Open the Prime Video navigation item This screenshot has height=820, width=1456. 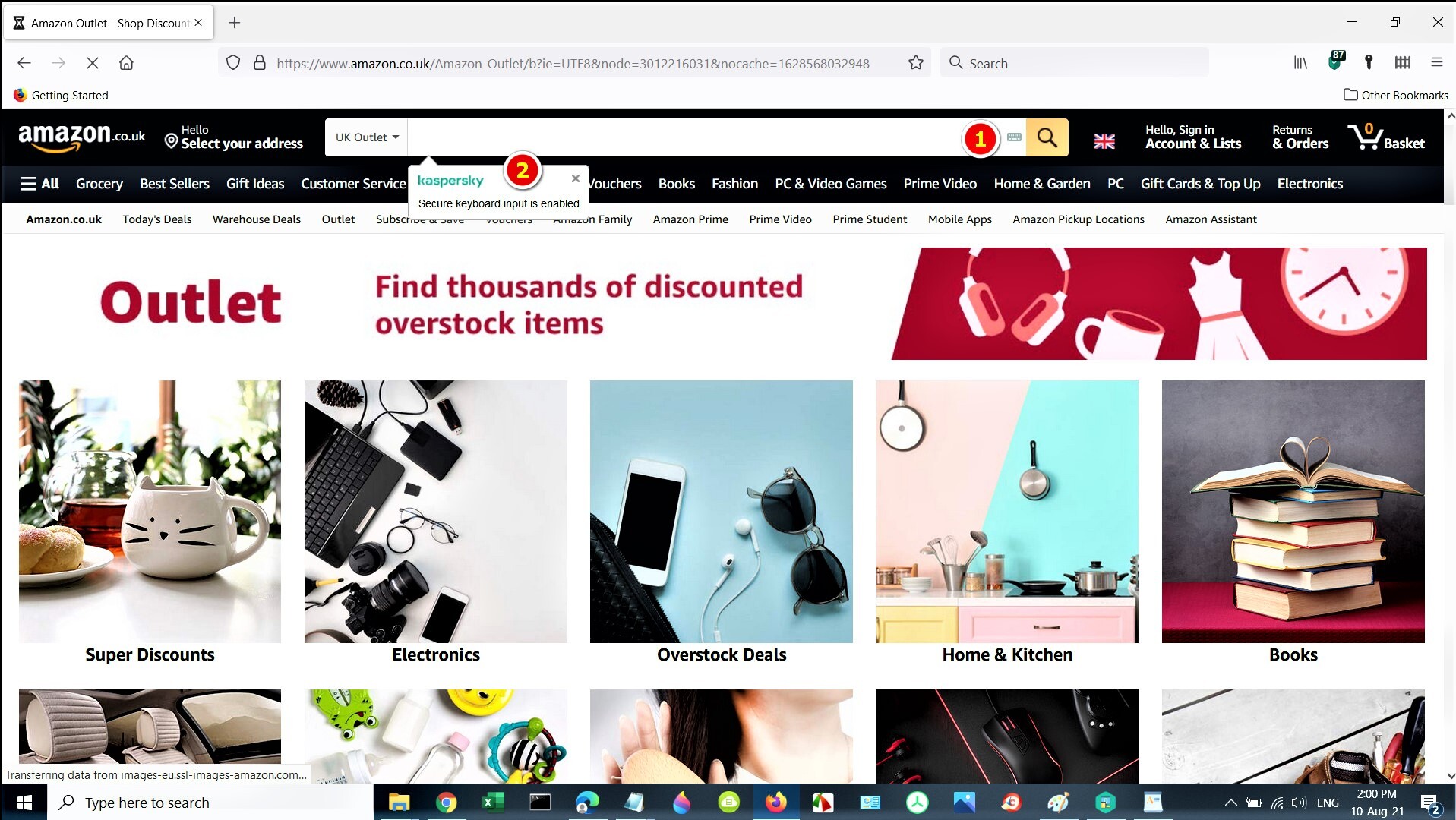pos(940,184)
